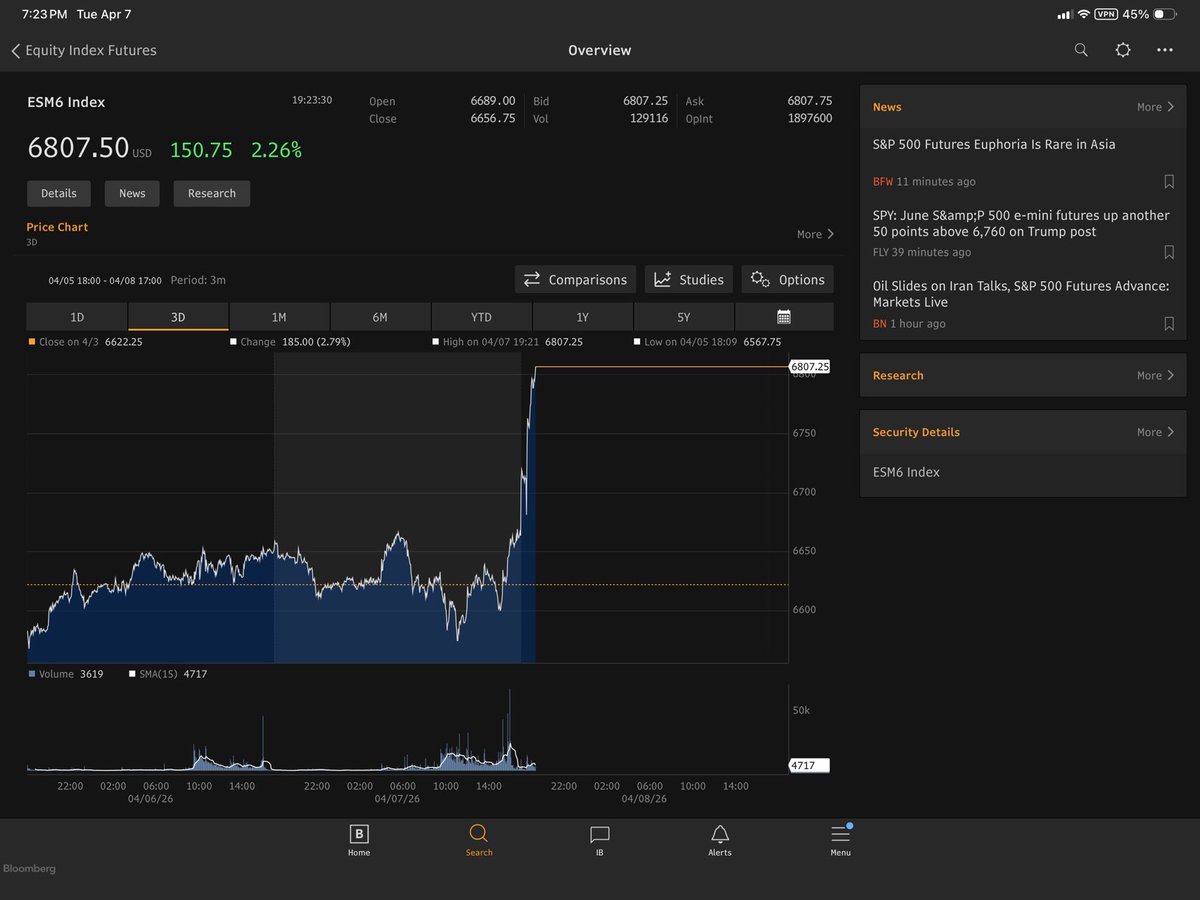Open the three-dot more menu

[x=1165, y=50]
